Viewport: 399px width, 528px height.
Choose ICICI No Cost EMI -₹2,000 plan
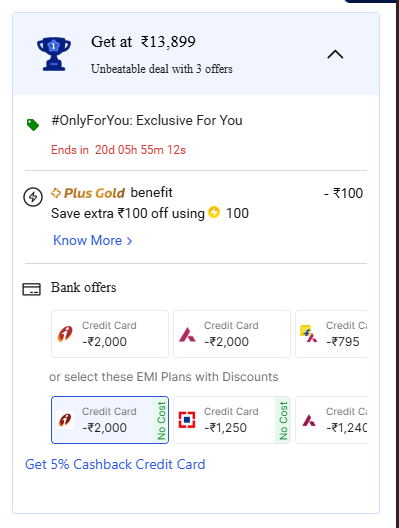(110, 420)
